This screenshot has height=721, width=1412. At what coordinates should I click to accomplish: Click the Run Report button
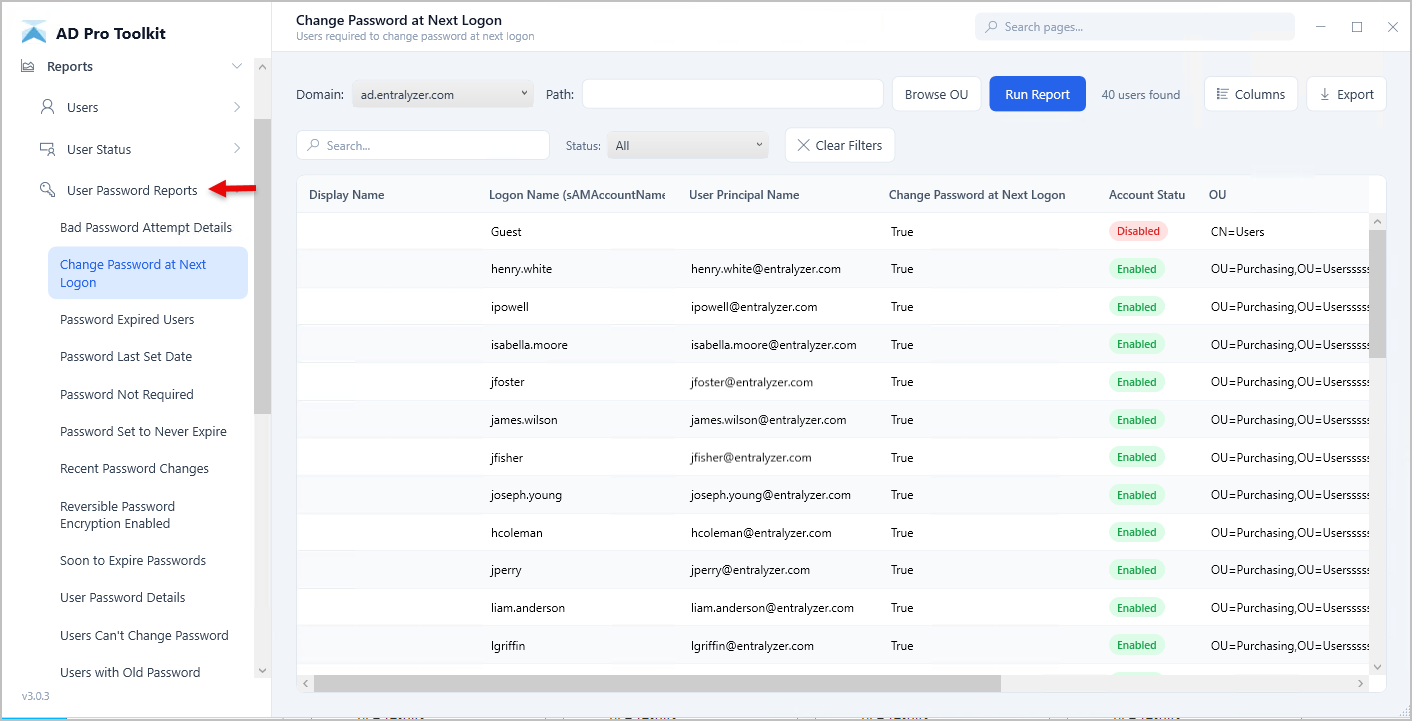(x=1037, y=93)
